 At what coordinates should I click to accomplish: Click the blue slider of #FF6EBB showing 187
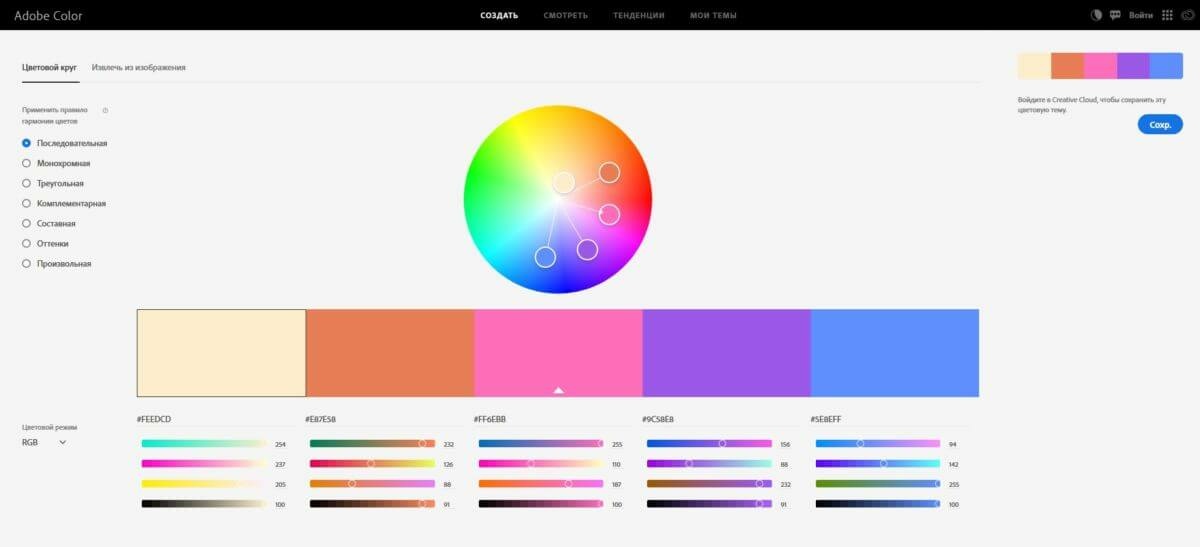541,483
